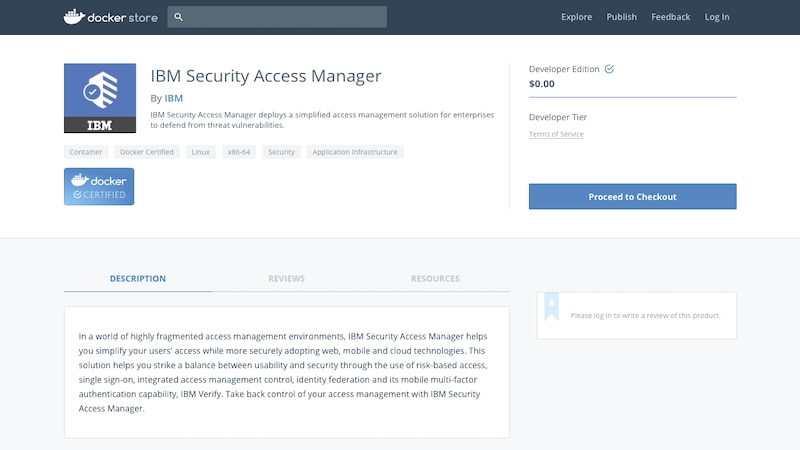The image size is (800, 450).
Task: Click the Docker Certified badge
Action: [99, 187]
